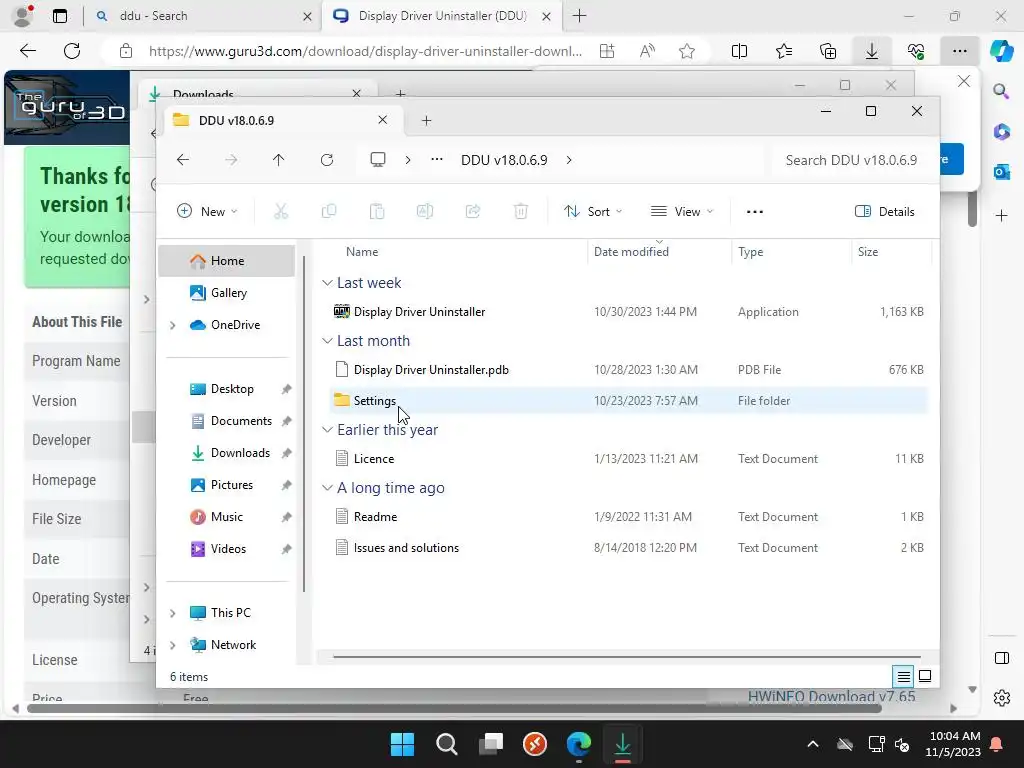Open a new Edge browser tab
This screenshot has width=1024, height=768.
click(579, 16)
